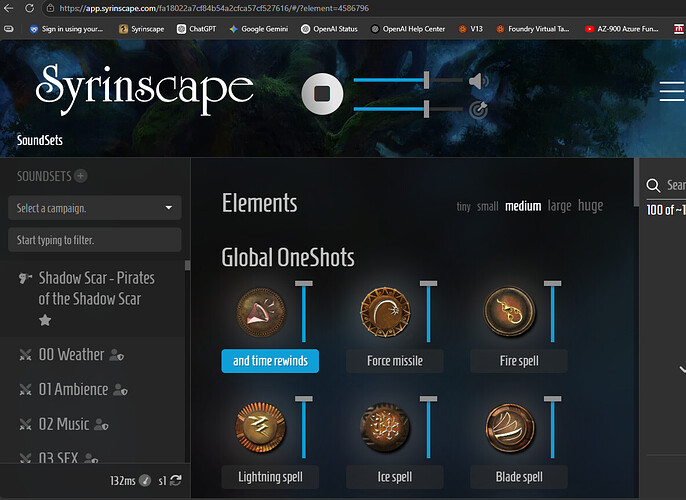This screenshot has width=686, height=500.
Task: Set element size to tiny
Action: pos(463,206)
